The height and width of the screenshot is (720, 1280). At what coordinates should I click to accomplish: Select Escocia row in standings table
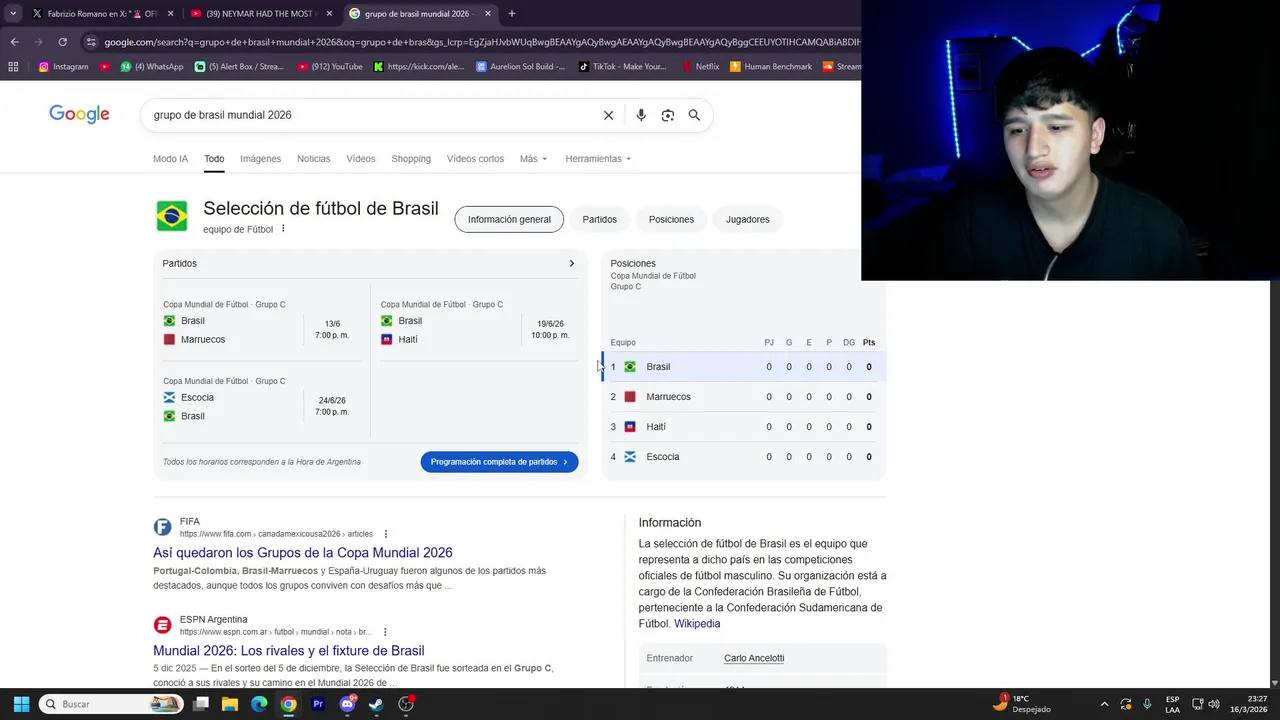pyautogui.click(x=743, y=457)
